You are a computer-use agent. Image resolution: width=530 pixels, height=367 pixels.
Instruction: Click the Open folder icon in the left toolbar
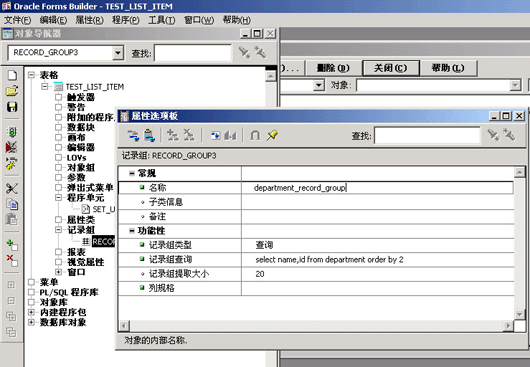pos(12,91)
